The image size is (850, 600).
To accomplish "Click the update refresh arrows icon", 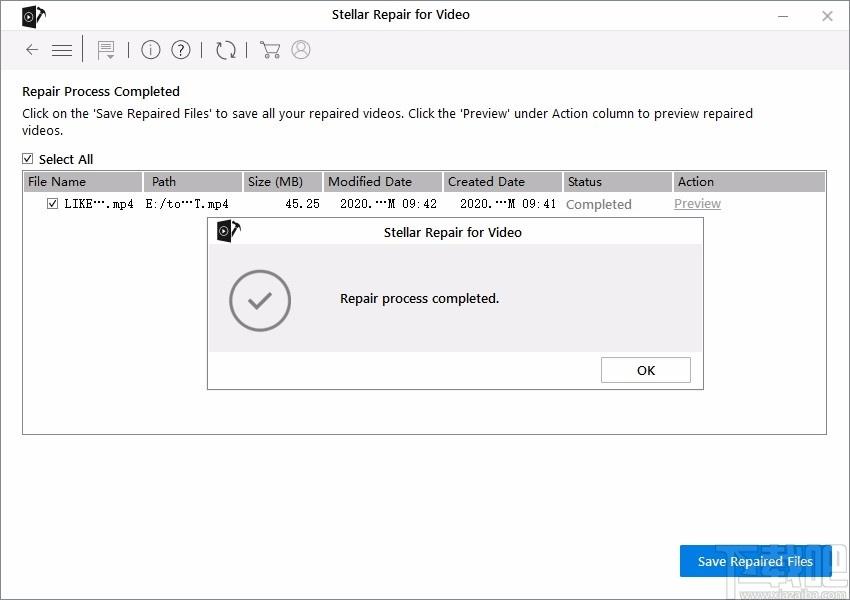I will (x=226, y=50).
